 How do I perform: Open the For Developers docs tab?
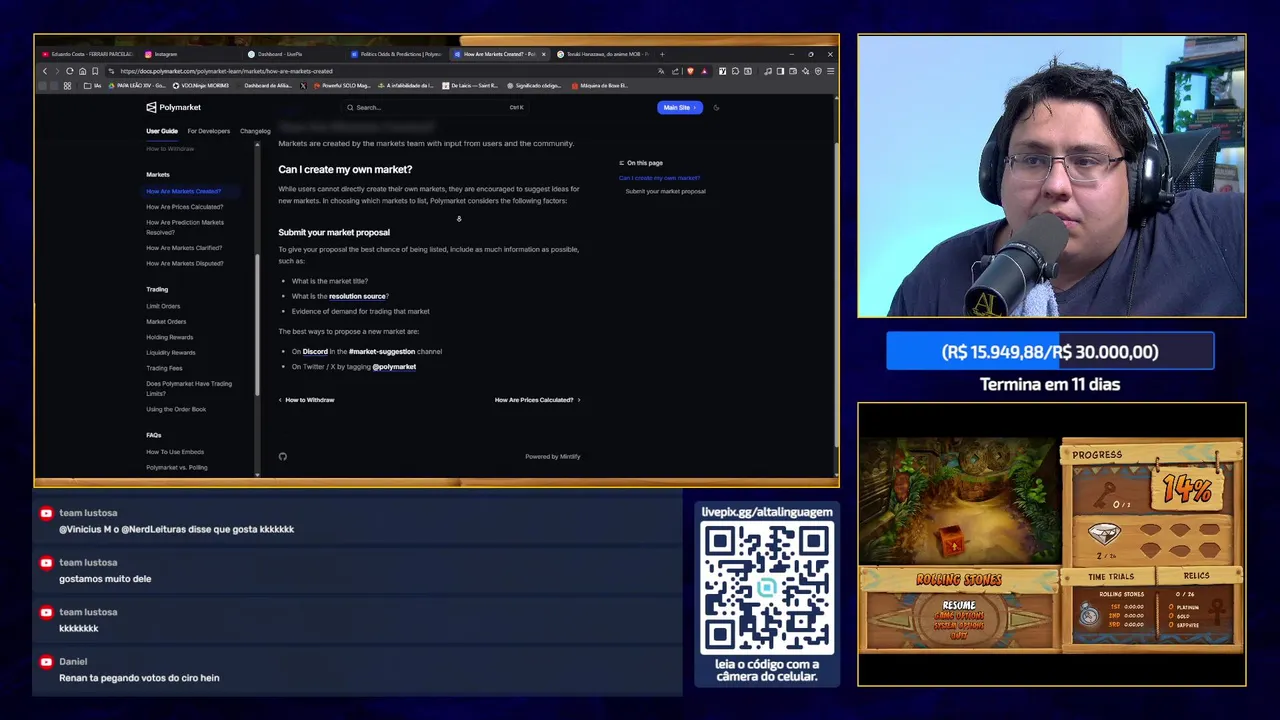coord(209,131)
